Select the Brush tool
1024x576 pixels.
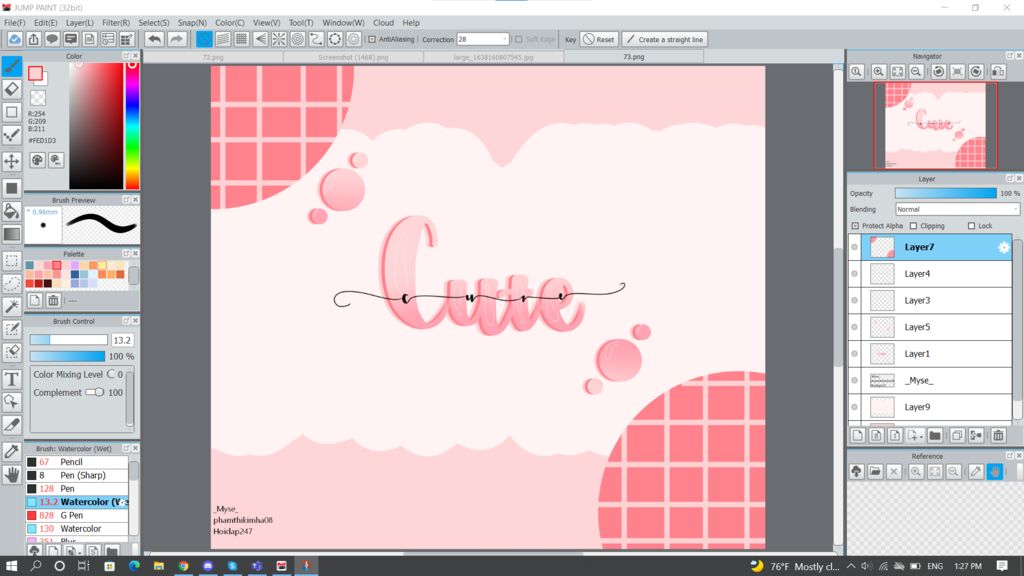pos(12,66)
